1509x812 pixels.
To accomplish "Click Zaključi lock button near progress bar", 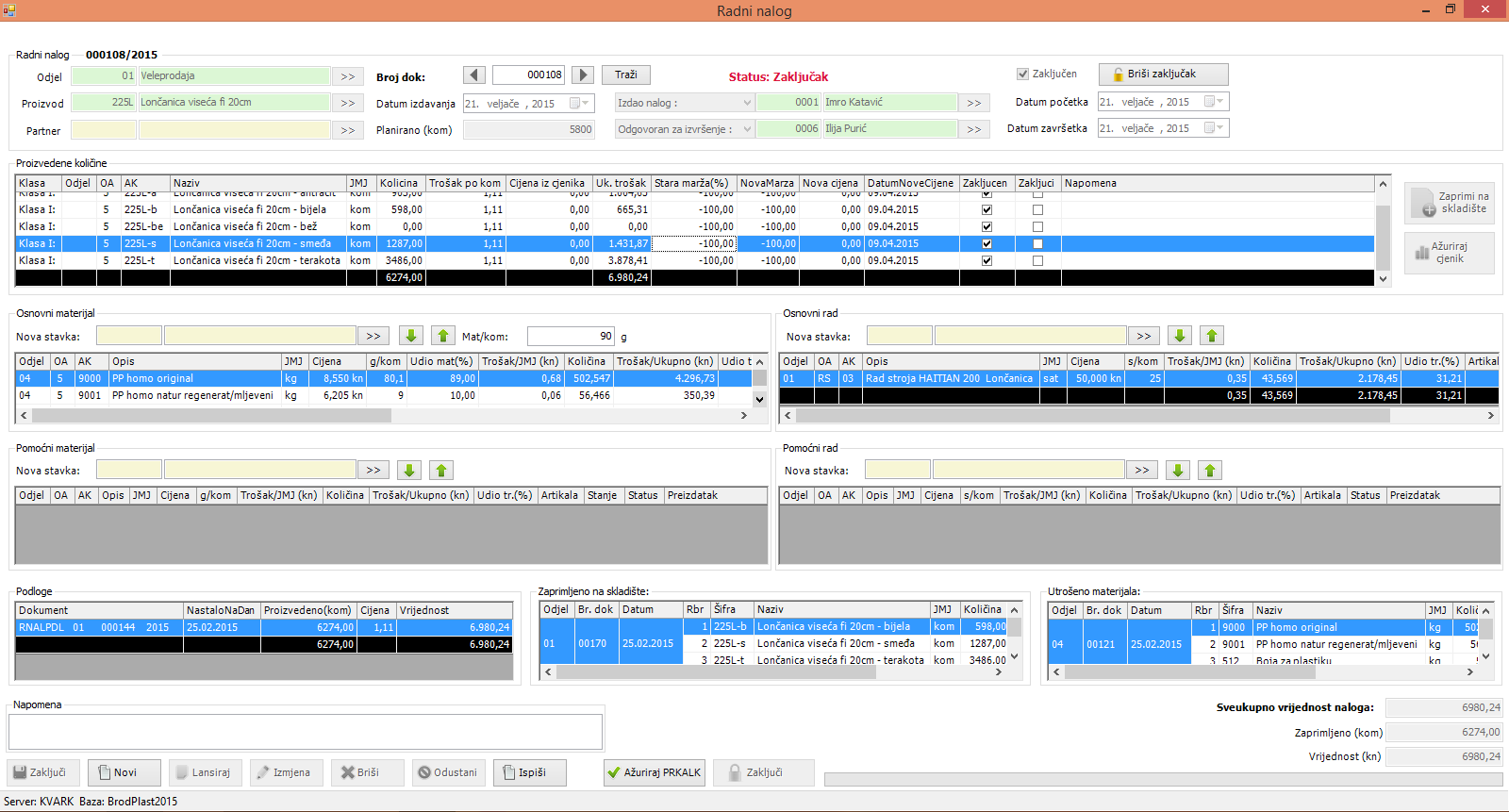I will [763, 772].
